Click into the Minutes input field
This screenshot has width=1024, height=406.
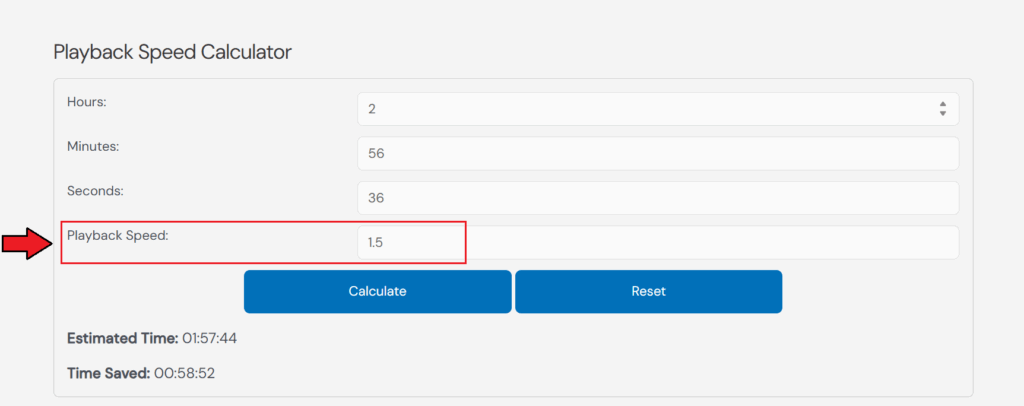point(658,153)
